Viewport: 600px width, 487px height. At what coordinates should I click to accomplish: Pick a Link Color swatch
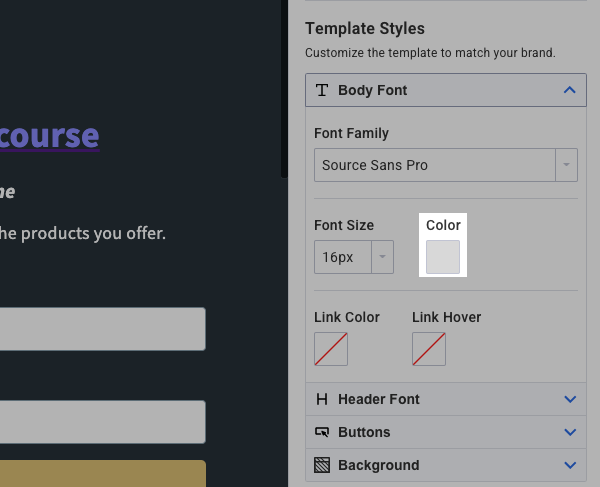pyautogui.click(x=331, y=349)
